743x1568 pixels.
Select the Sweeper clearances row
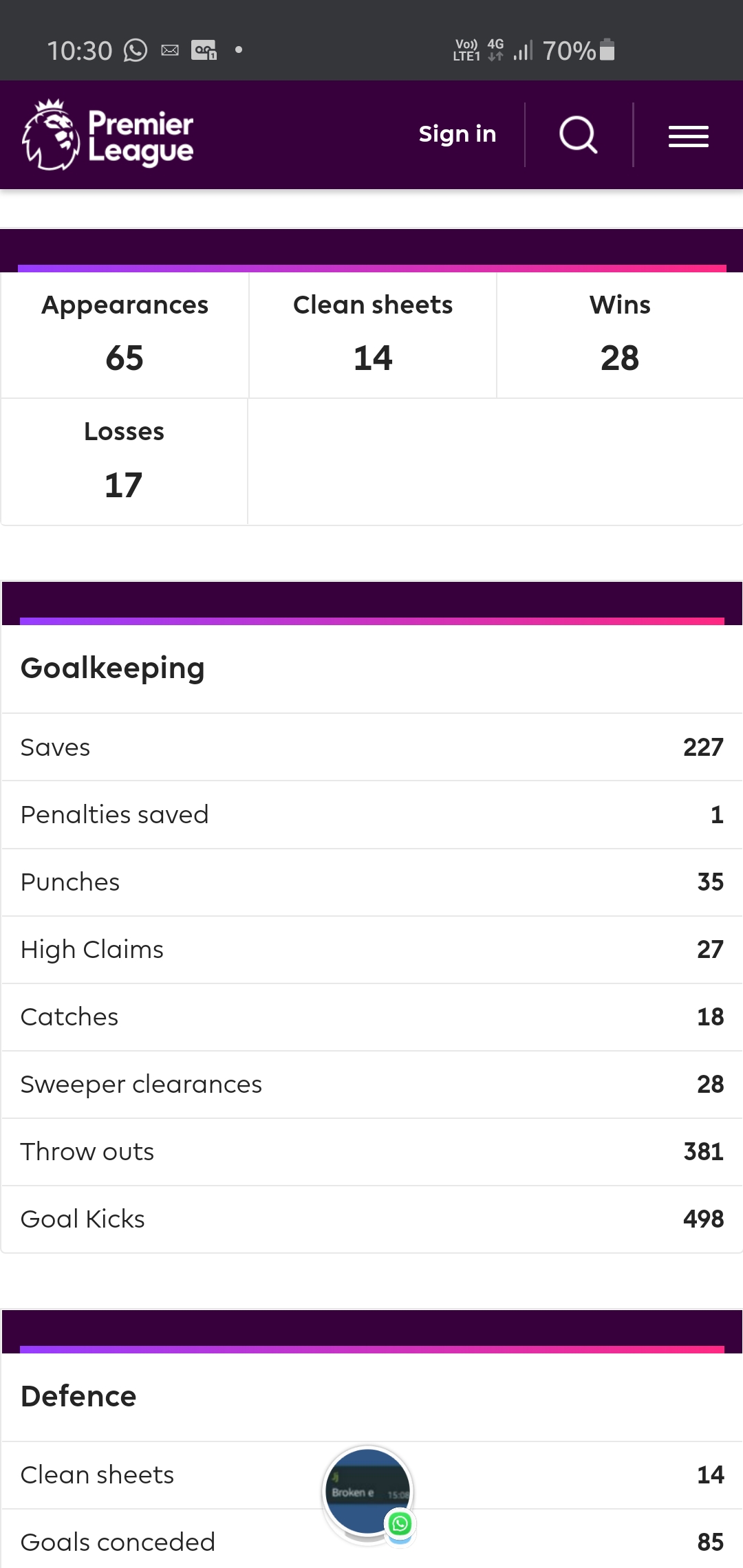pos(371,1085)
